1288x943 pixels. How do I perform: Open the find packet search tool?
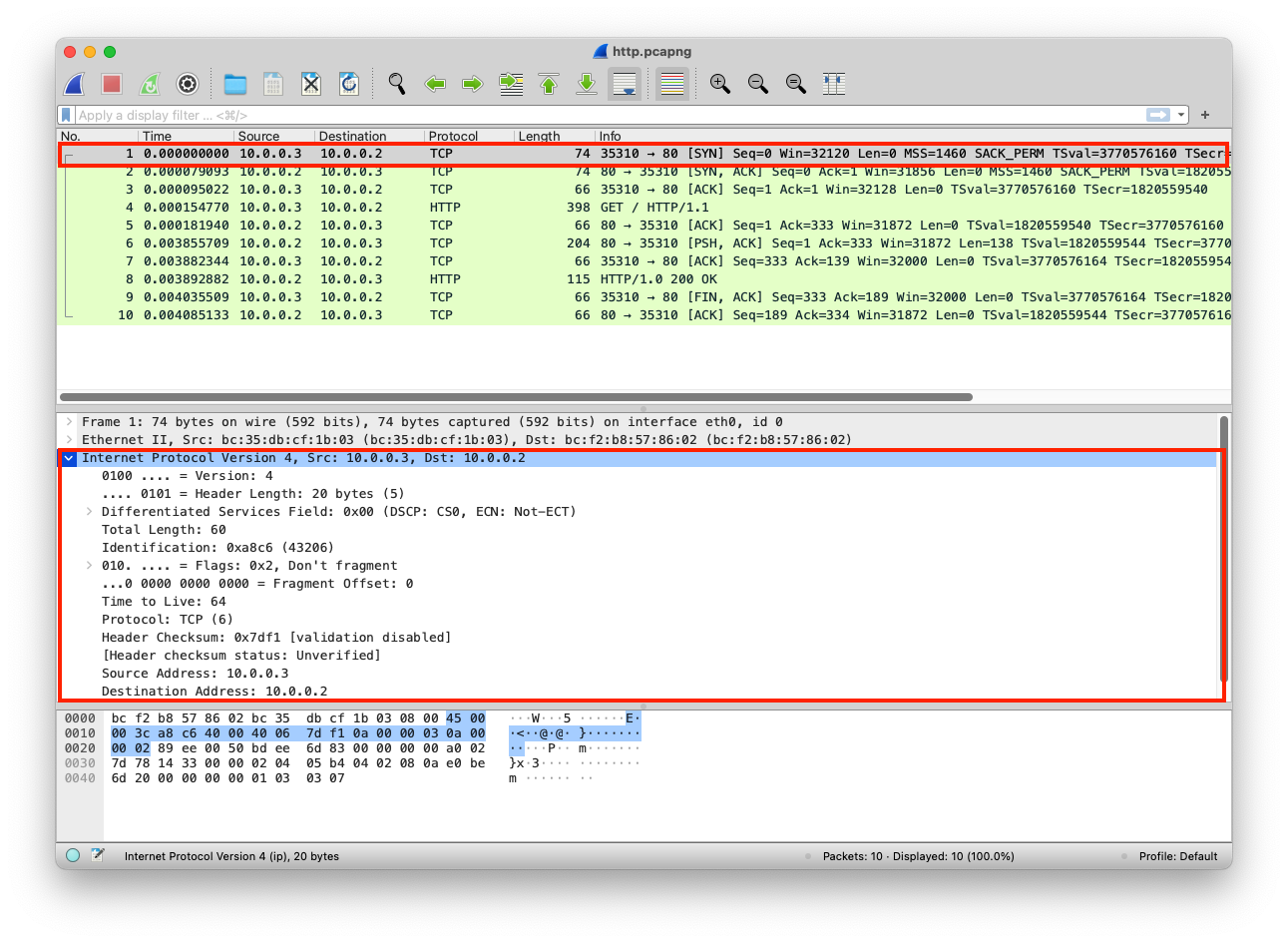click(x=396, y=84)
